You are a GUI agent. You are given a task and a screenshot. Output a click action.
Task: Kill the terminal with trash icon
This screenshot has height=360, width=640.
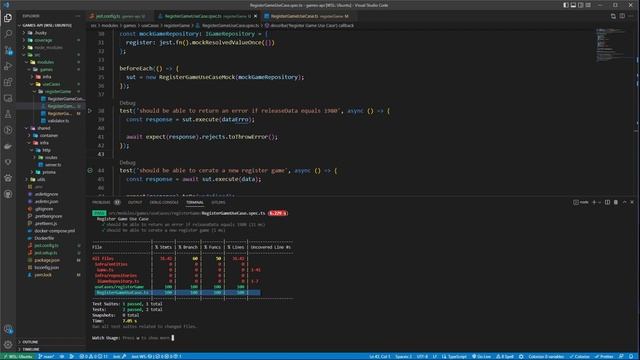(616, 202)
